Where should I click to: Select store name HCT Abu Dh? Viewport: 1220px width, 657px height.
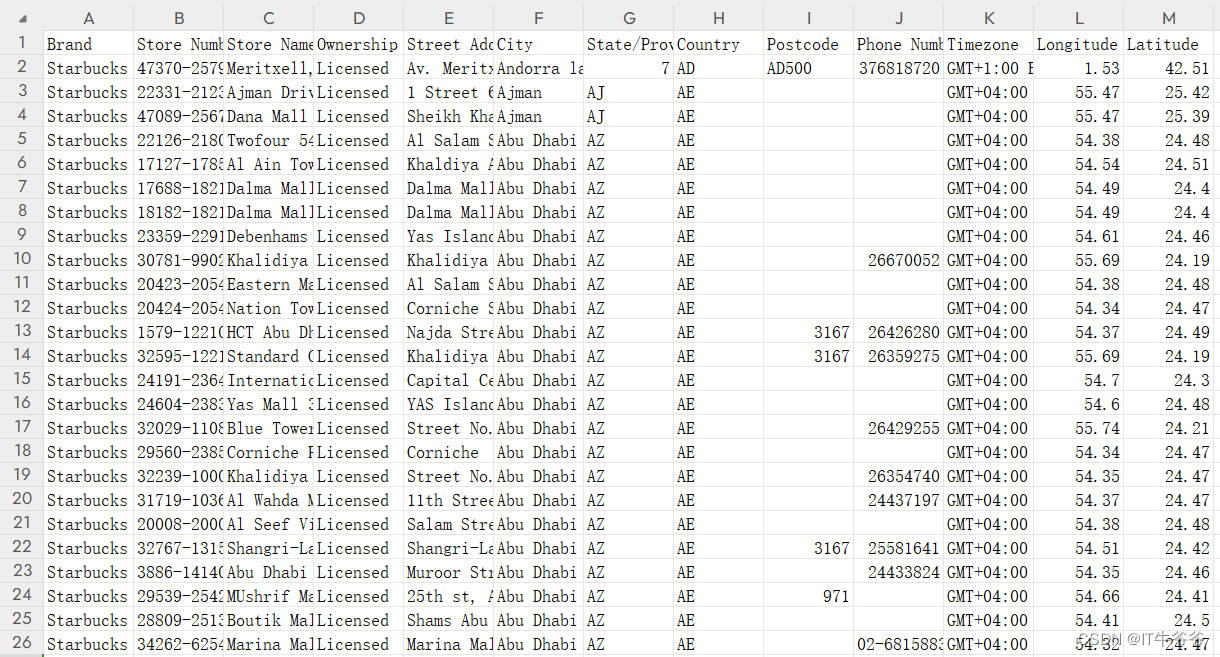click(268, 332)
